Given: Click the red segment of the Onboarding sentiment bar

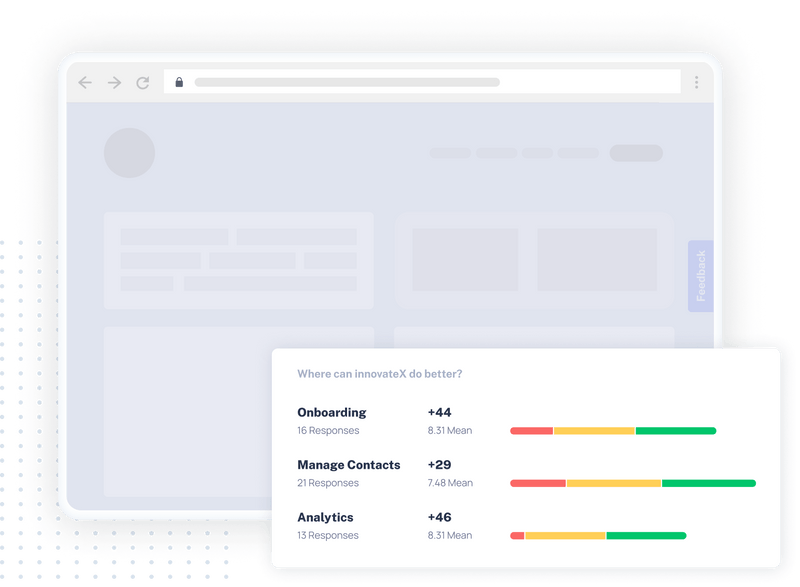Looking at the screenshot, I should point(530,428).
